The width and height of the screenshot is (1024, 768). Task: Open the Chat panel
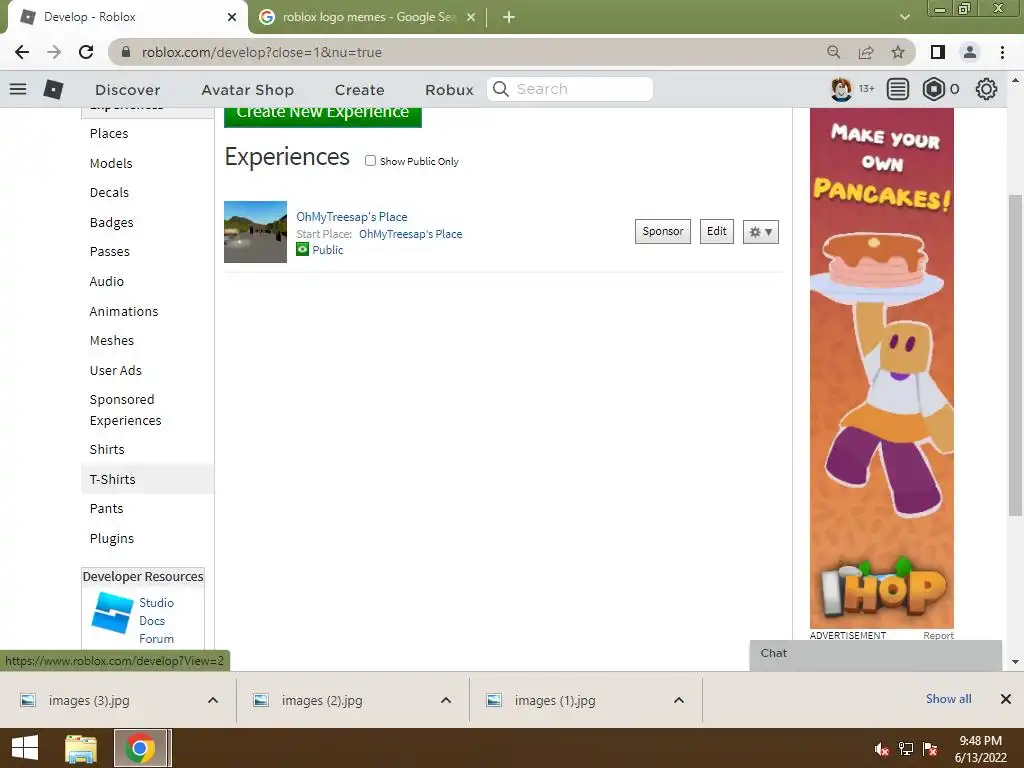coord(876,654)
